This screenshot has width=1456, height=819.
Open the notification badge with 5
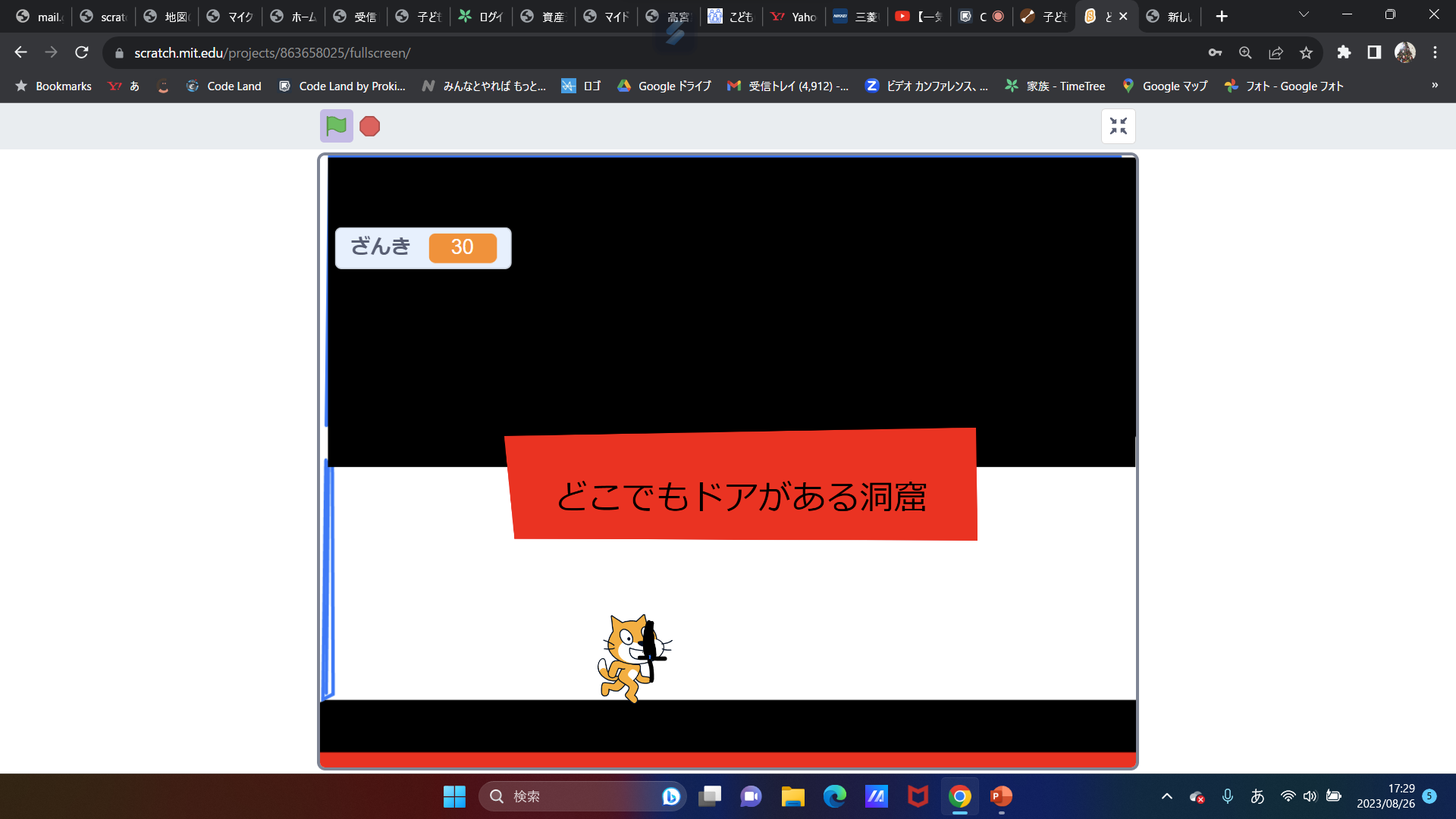pos(1429,795)
